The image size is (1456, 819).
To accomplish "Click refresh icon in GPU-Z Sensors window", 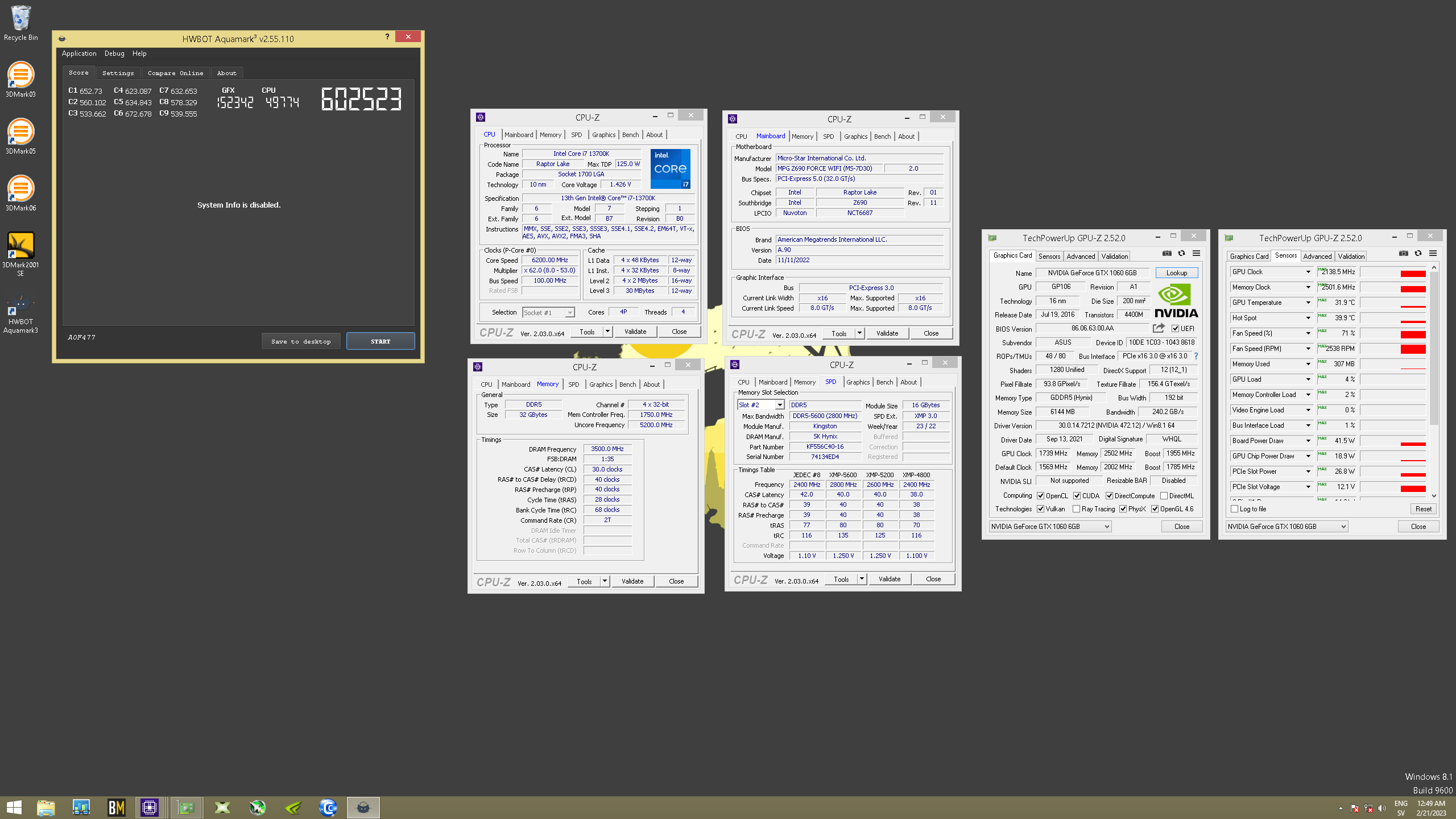I will click(x=1418, y=253).
